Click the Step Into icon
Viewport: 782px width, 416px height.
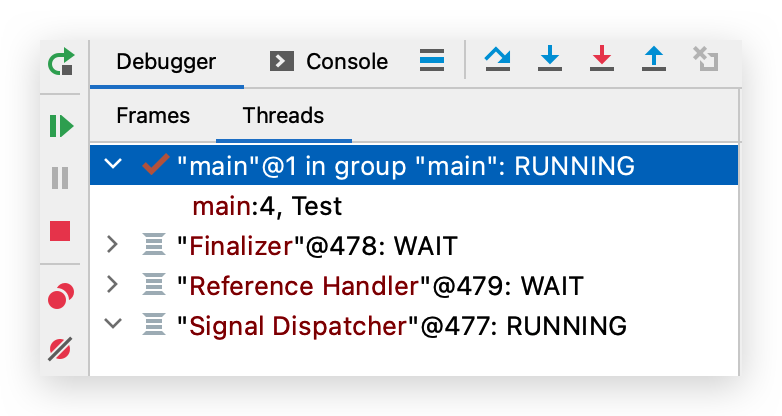(x=549, y=61)
